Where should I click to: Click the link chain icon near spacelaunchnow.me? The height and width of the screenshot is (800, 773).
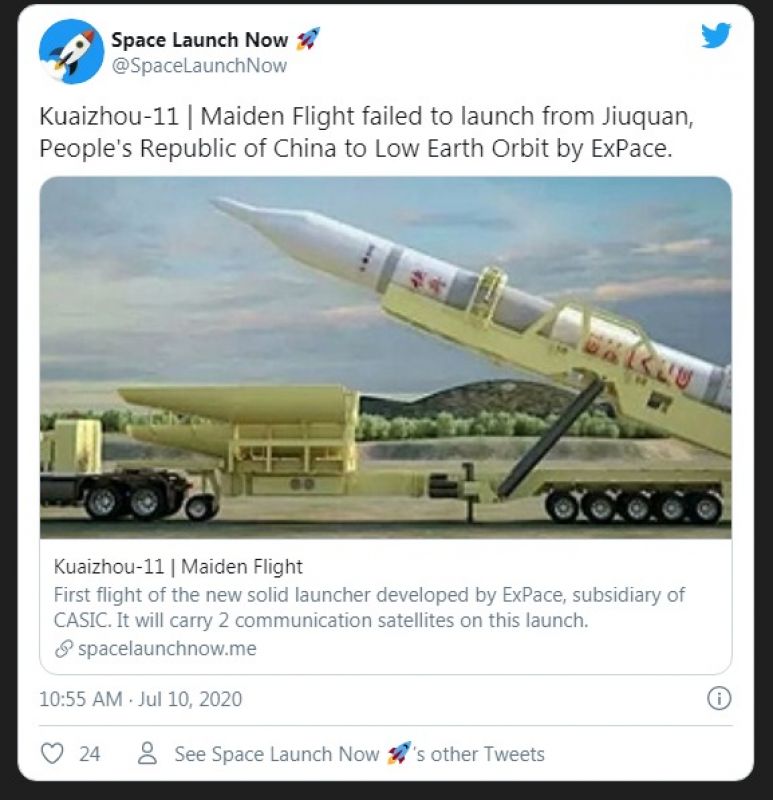[x=64, y=649]
